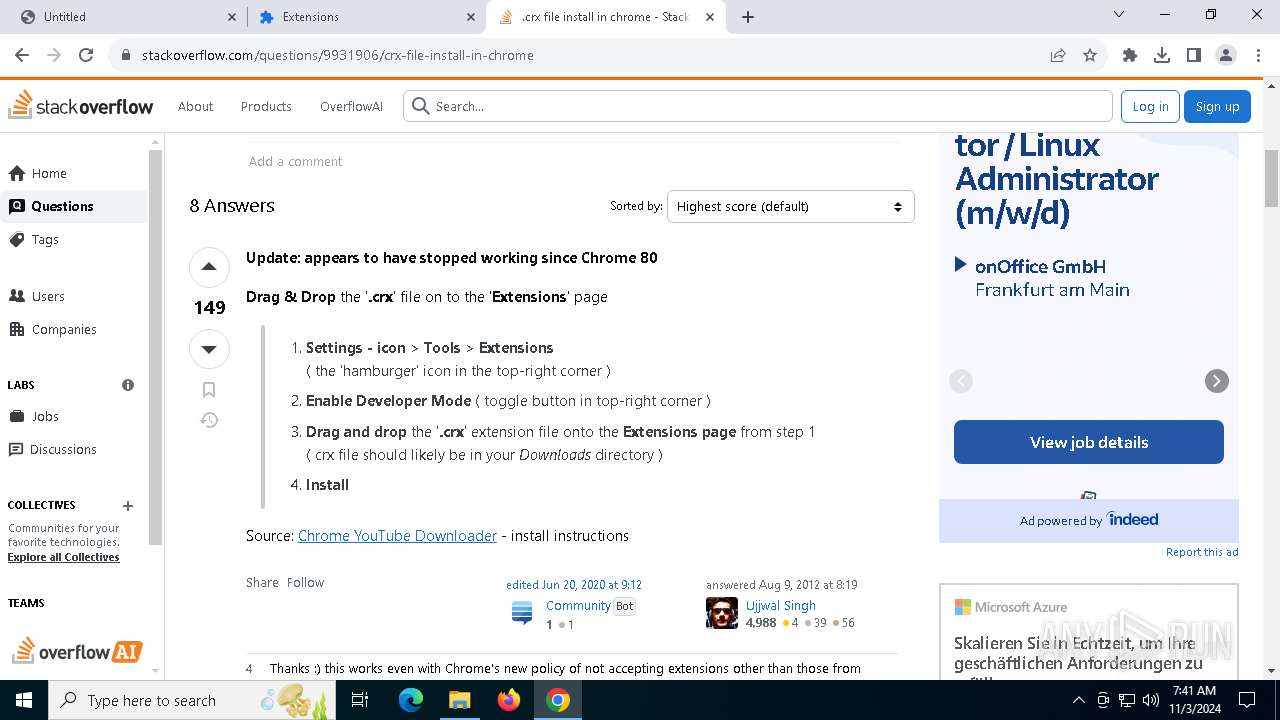Click Add a comment
Image resolution: width=1280 pixels, height=720 pixels.
pyautogui.click(x=295, y=161)
